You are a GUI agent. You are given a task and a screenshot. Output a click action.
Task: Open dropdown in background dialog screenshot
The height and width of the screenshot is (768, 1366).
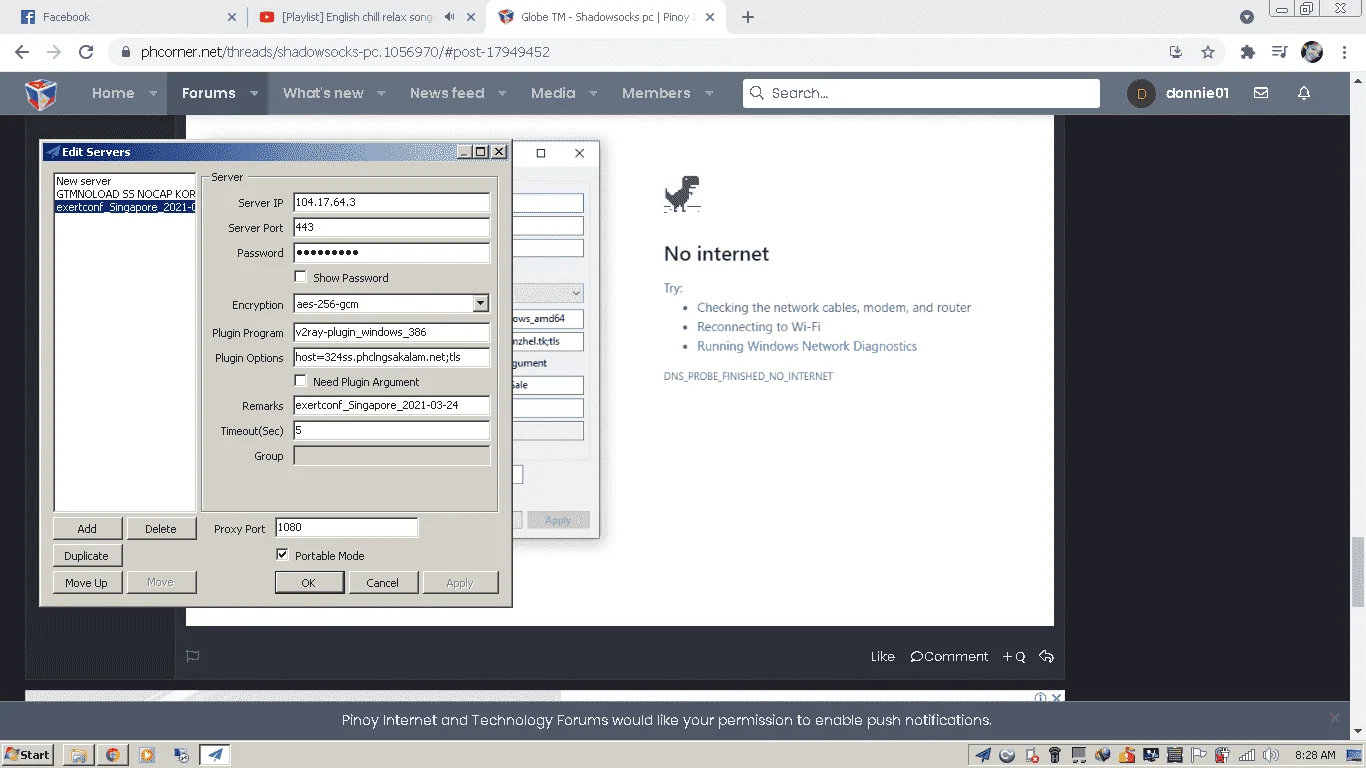(x=576, y=294)
